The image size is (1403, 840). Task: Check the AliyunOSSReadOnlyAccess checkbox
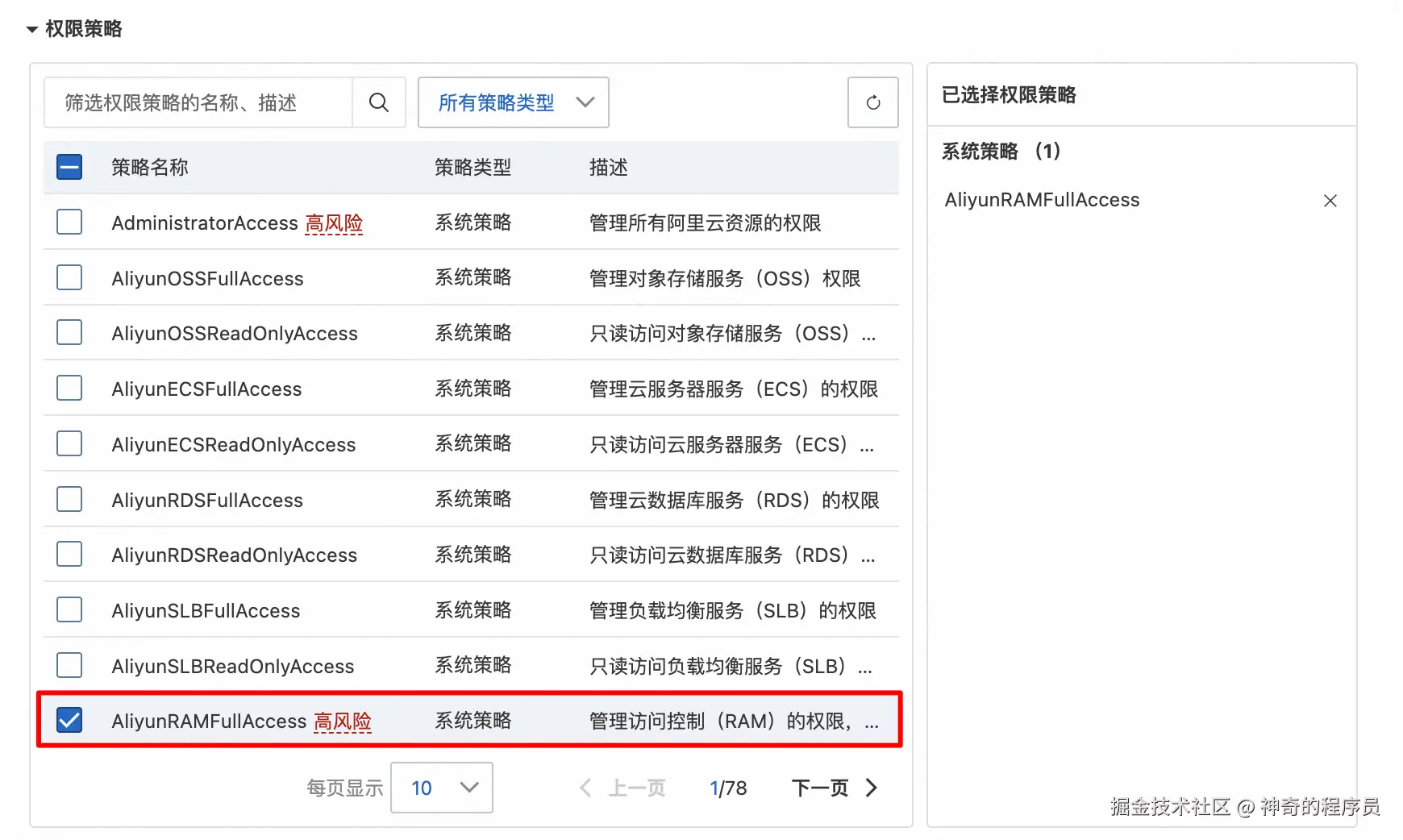click(69, 332)
